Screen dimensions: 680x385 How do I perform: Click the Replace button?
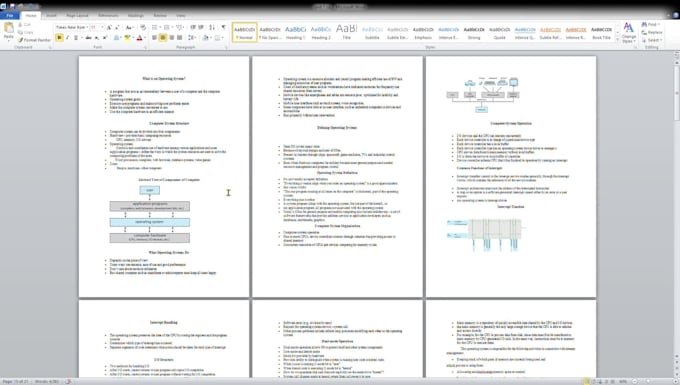[652, 33]
